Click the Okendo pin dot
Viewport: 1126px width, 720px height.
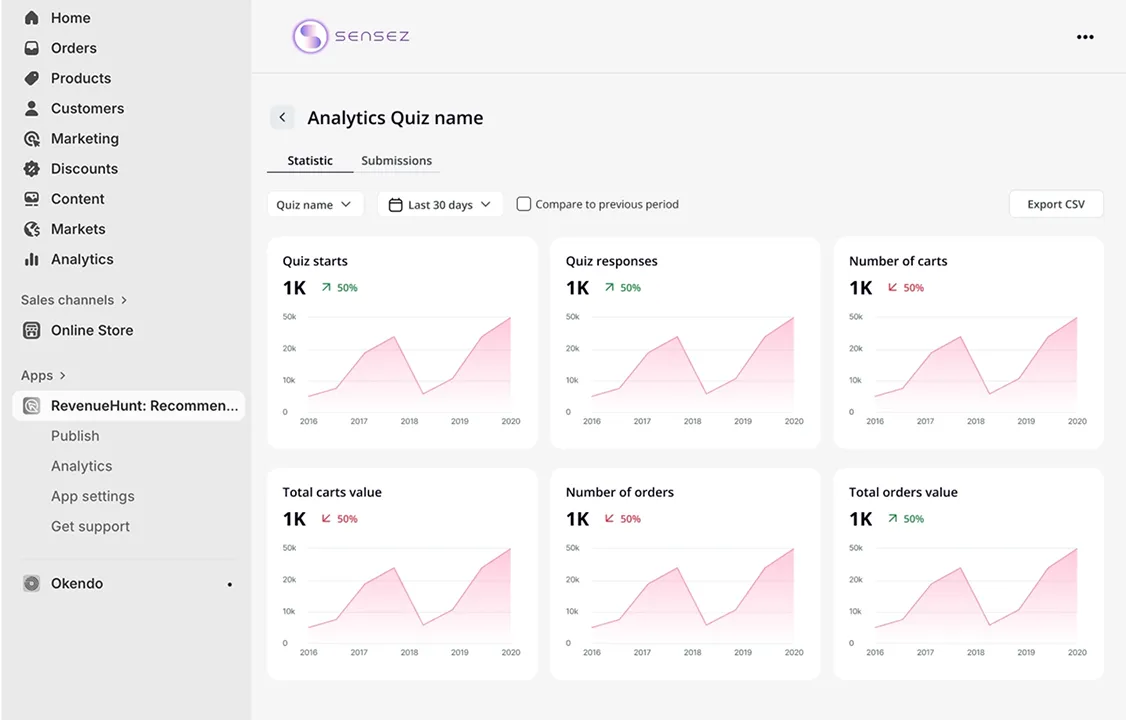tap(230, 584)
